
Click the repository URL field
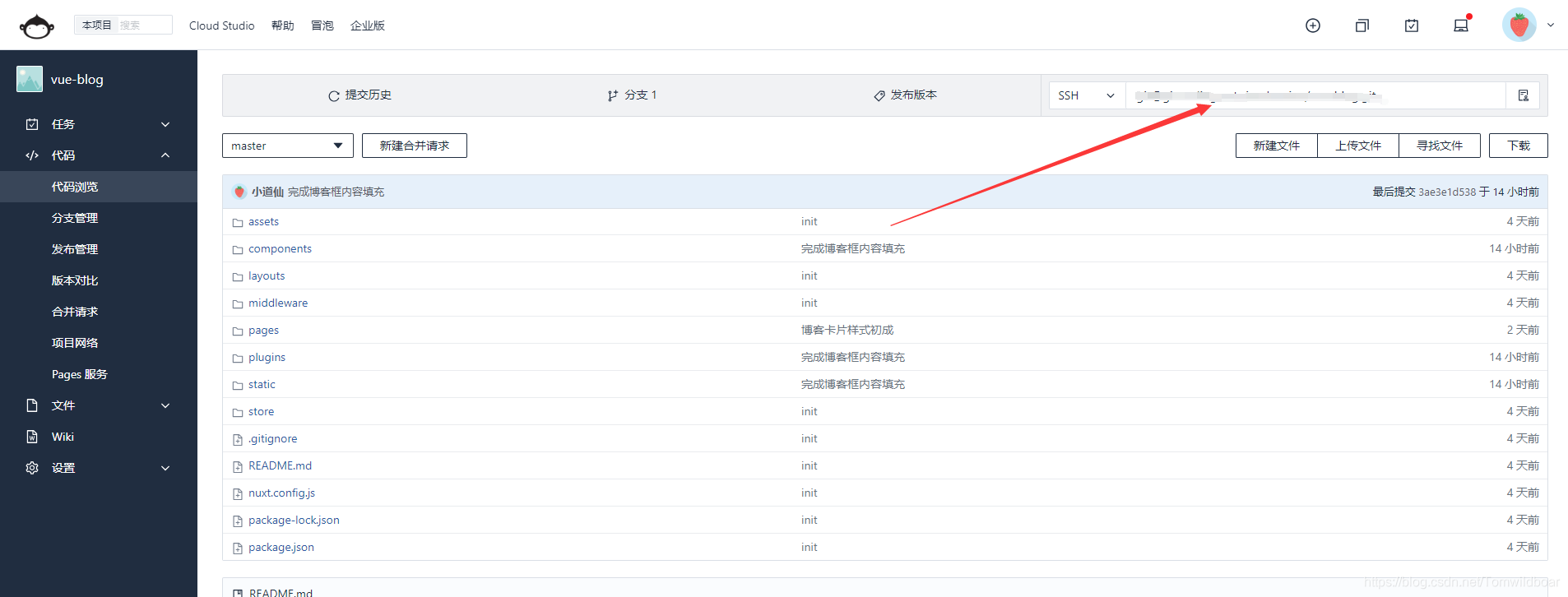pos(1315,95)
